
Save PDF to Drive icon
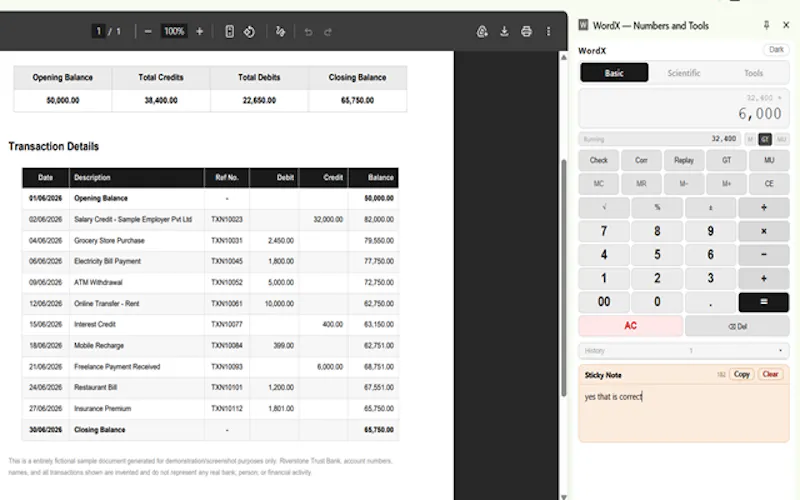click(x=482, y=32)
